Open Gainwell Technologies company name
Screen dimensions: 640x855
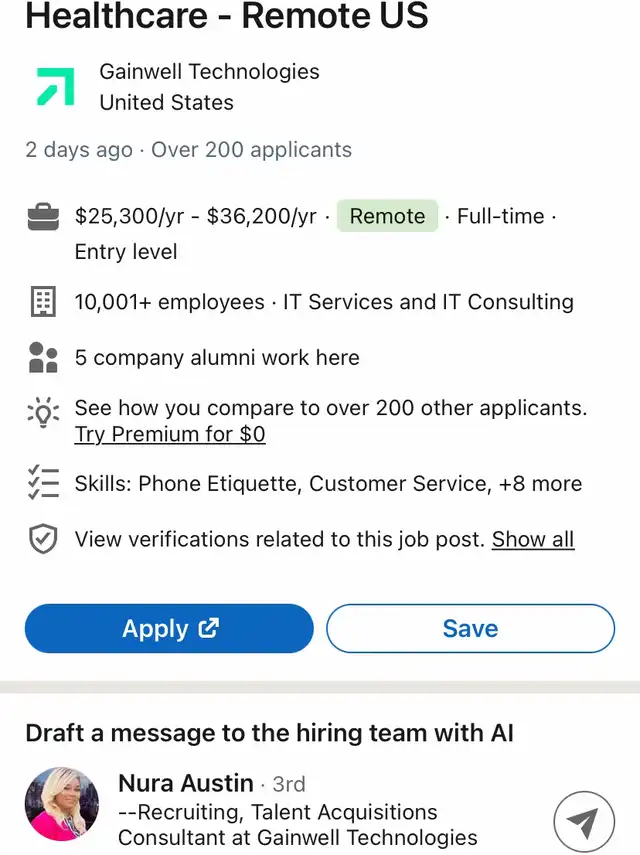click(x=209, y=72)
